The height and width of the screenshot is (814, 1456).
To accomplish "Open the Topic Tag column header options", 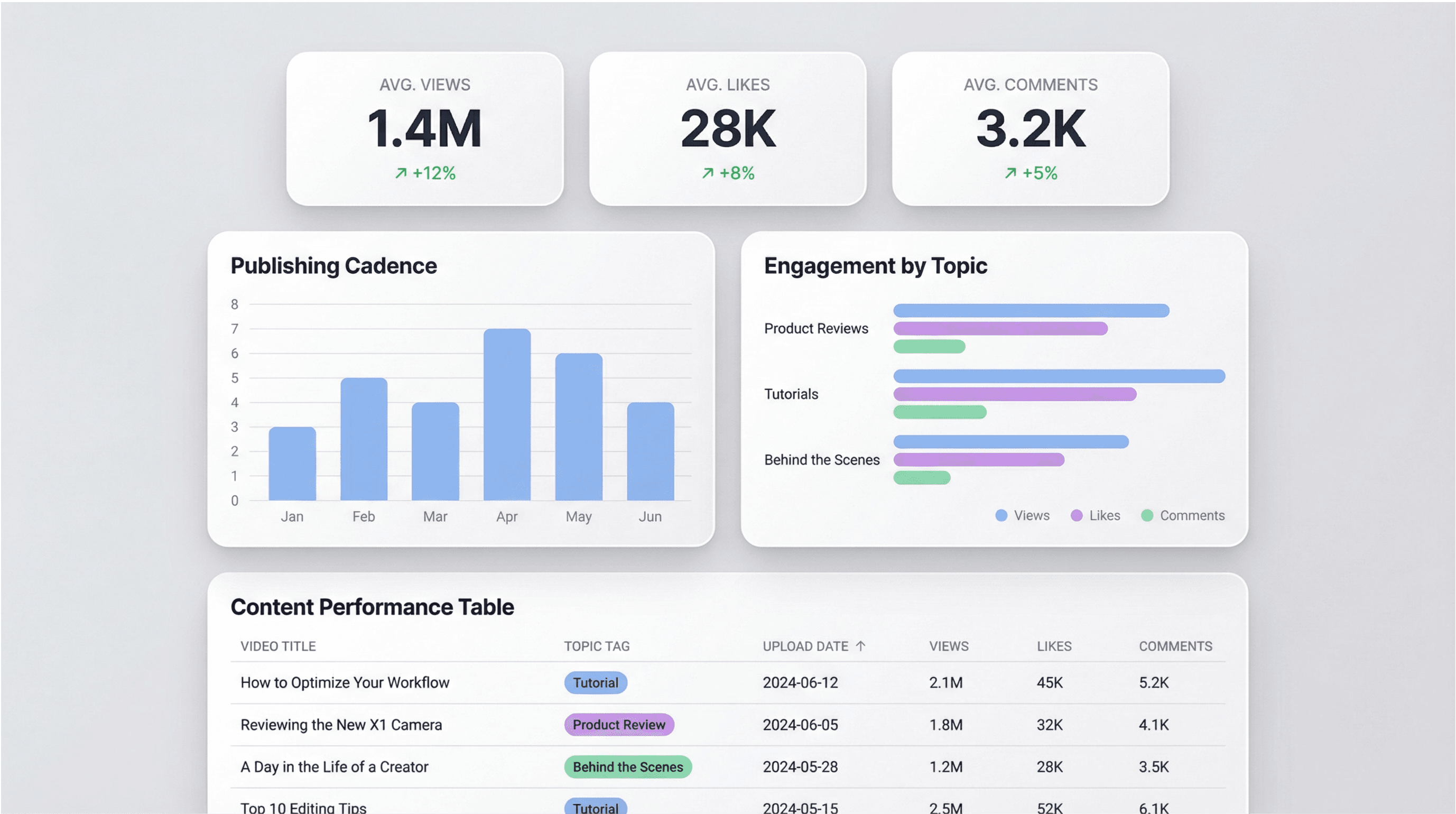I will (x=597, y=646).
